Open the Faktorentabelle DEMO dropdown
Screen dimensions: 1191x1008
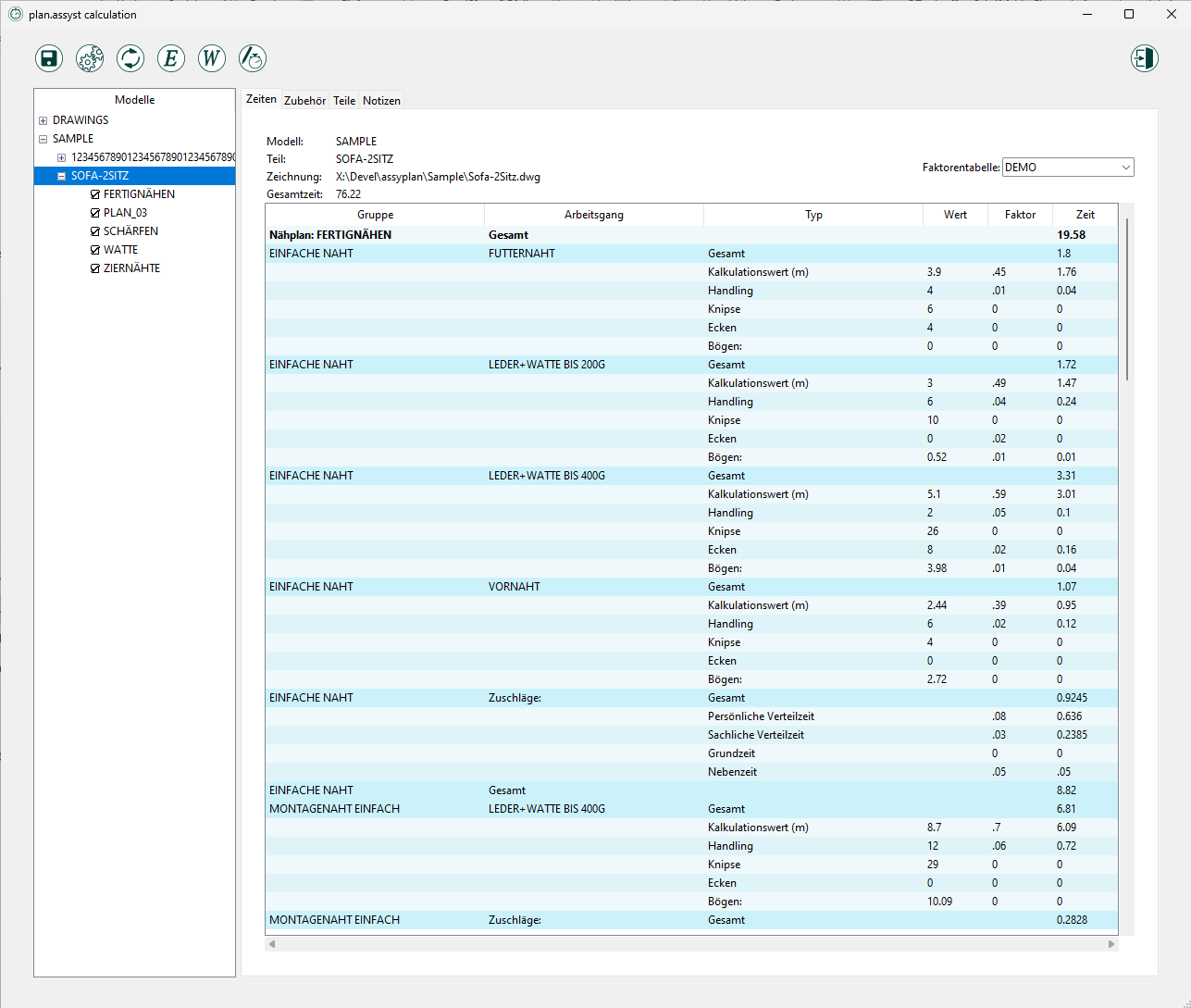[1068, 168]
